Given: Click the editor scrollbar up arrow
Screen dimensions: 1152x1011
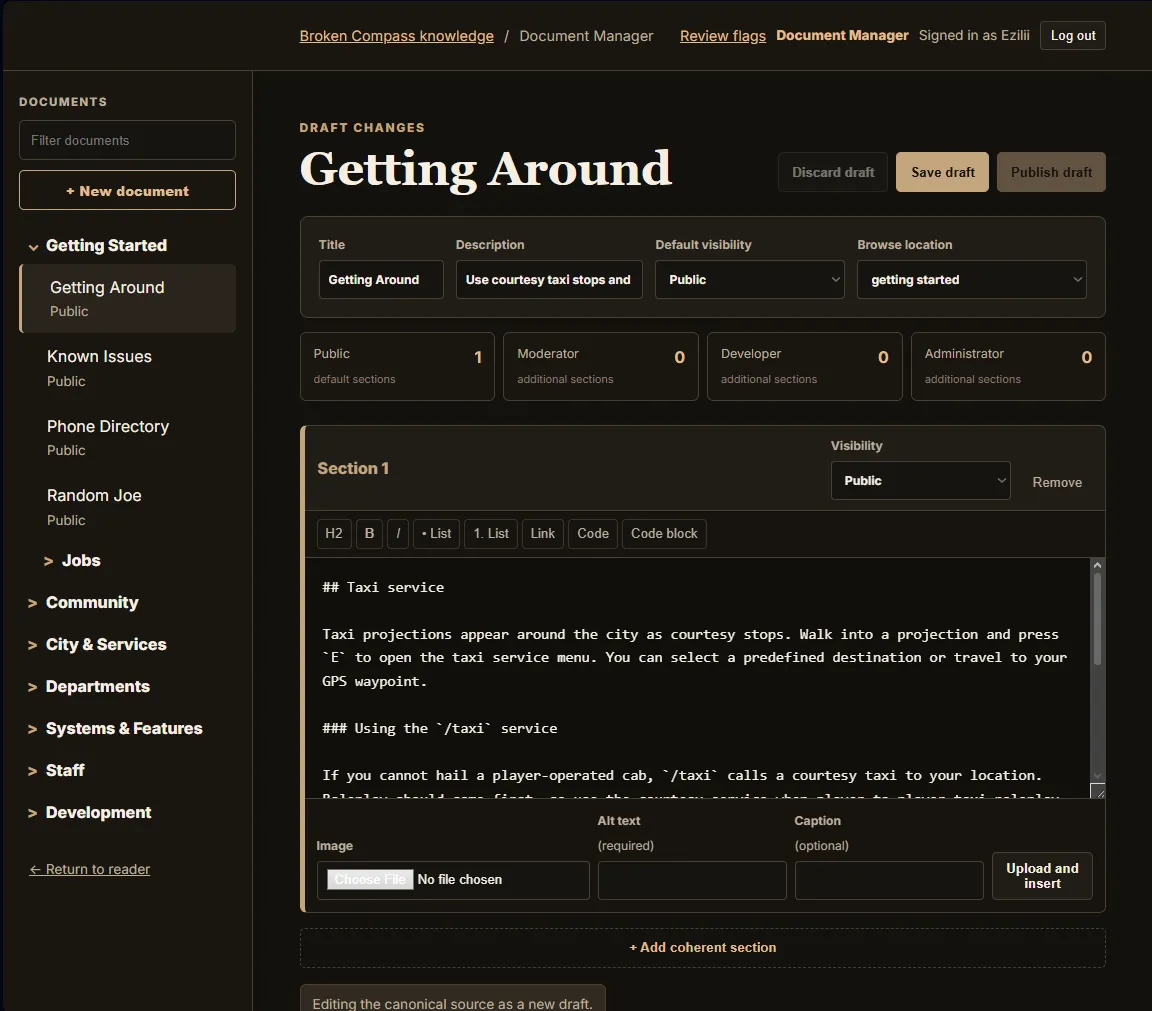Looking at the screenshot, I should [x=1097, y=565].
